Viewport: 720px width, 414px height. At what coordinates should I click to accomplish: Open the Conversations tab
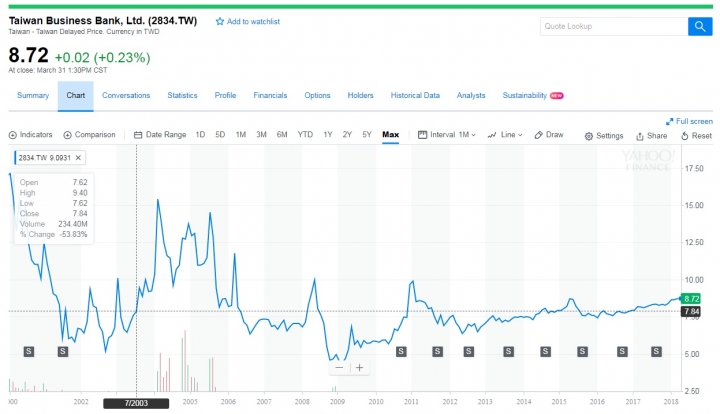point(126,95)
